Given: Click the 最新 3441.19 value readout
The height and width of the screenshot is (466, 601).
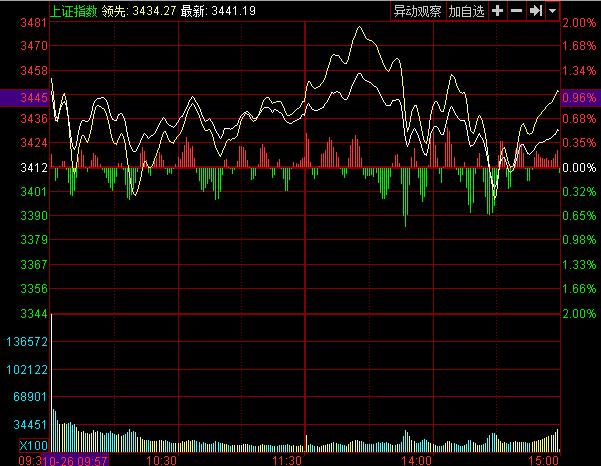Looking at the screenshot, I should [x=217, y=11].
